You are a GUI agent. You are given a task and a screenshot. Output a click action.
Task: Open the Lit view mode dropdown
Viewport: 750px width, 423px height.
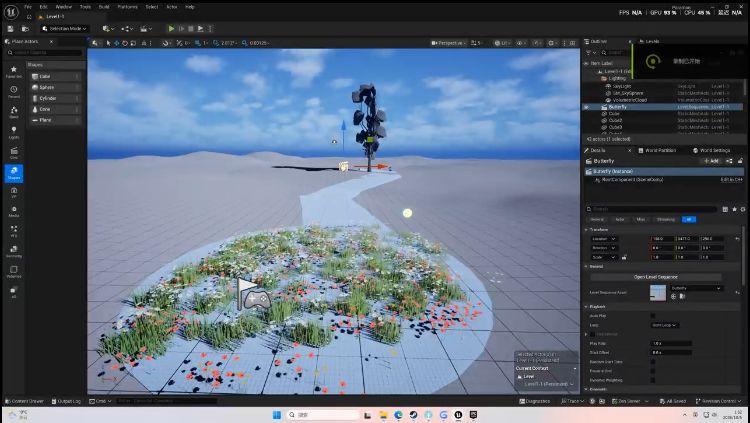pos(501,43)
